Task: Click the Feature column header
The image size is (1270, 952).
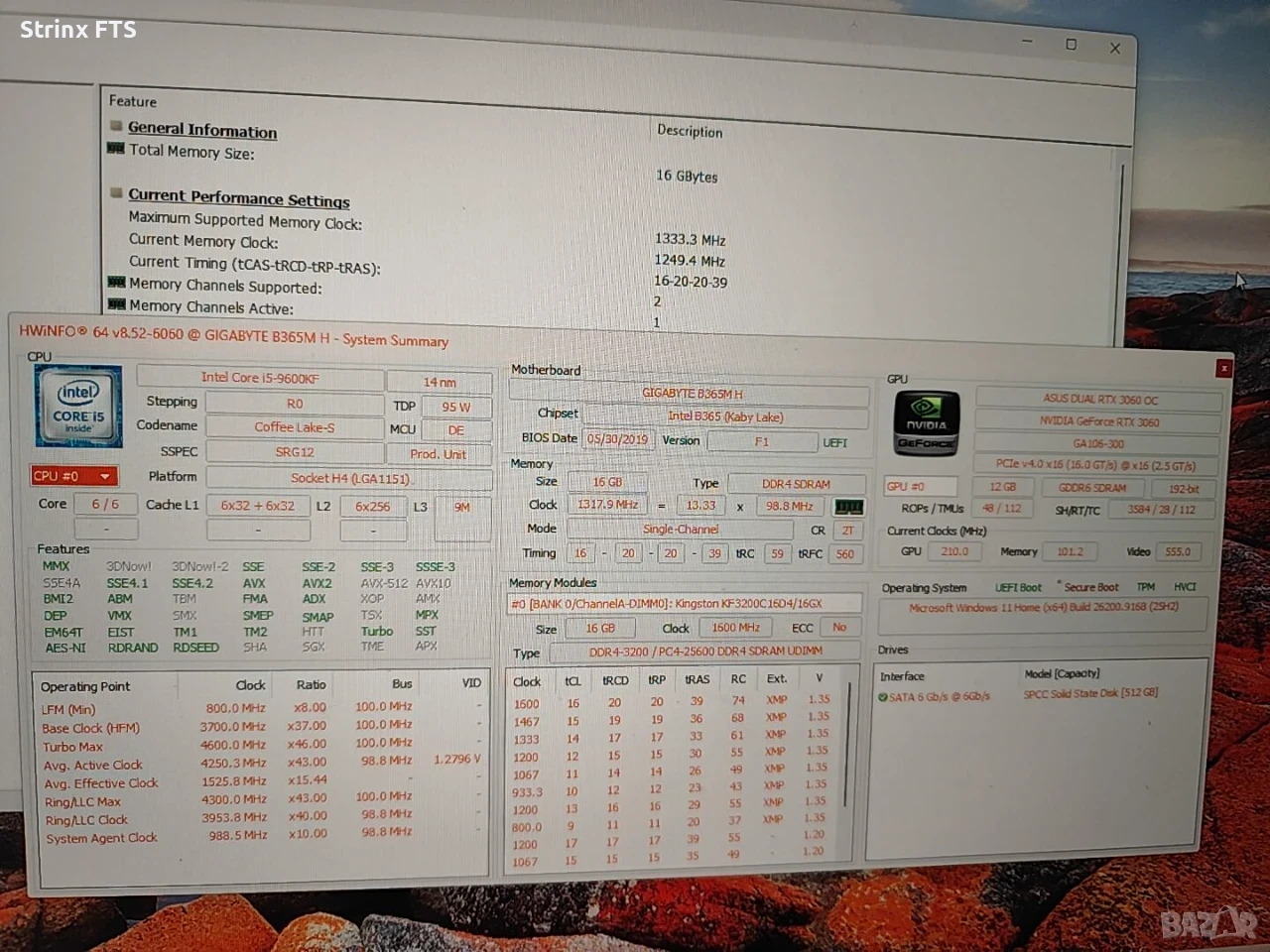Action: pyautogui.click(x=133, y=101)
